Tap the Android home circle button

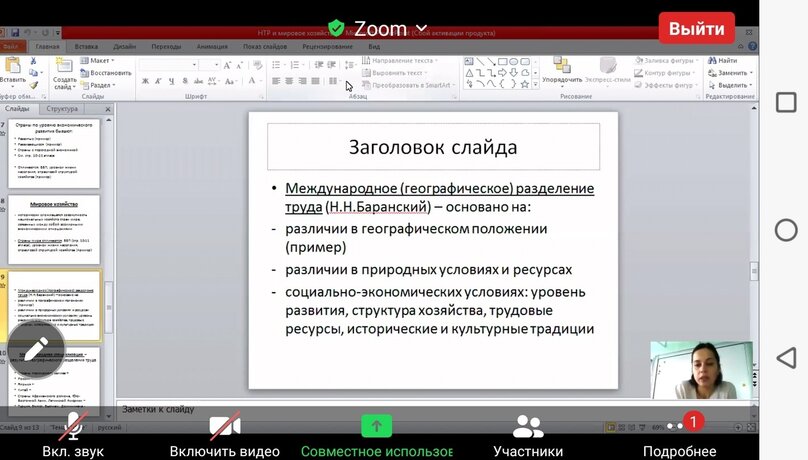pos(786,229)
